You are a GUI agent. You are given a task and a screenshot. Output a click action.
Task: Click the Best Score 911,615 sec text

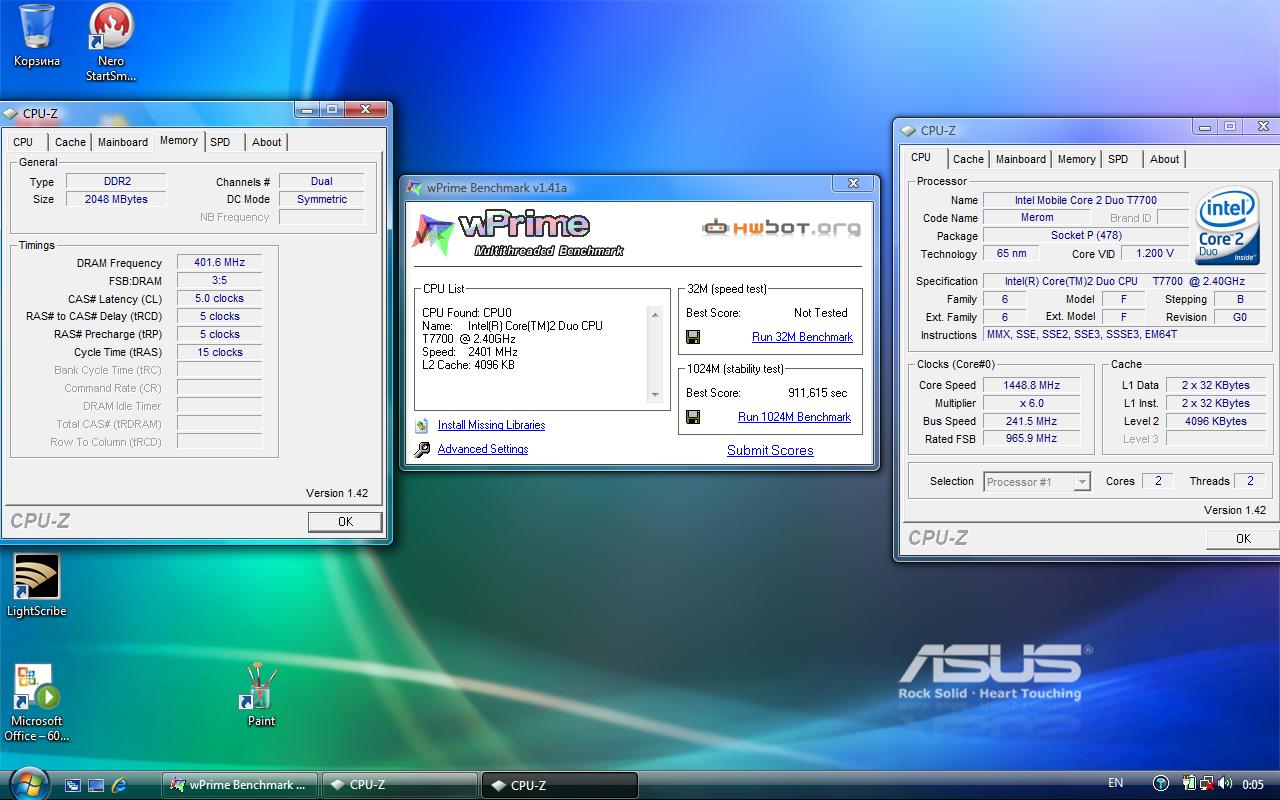817,393
